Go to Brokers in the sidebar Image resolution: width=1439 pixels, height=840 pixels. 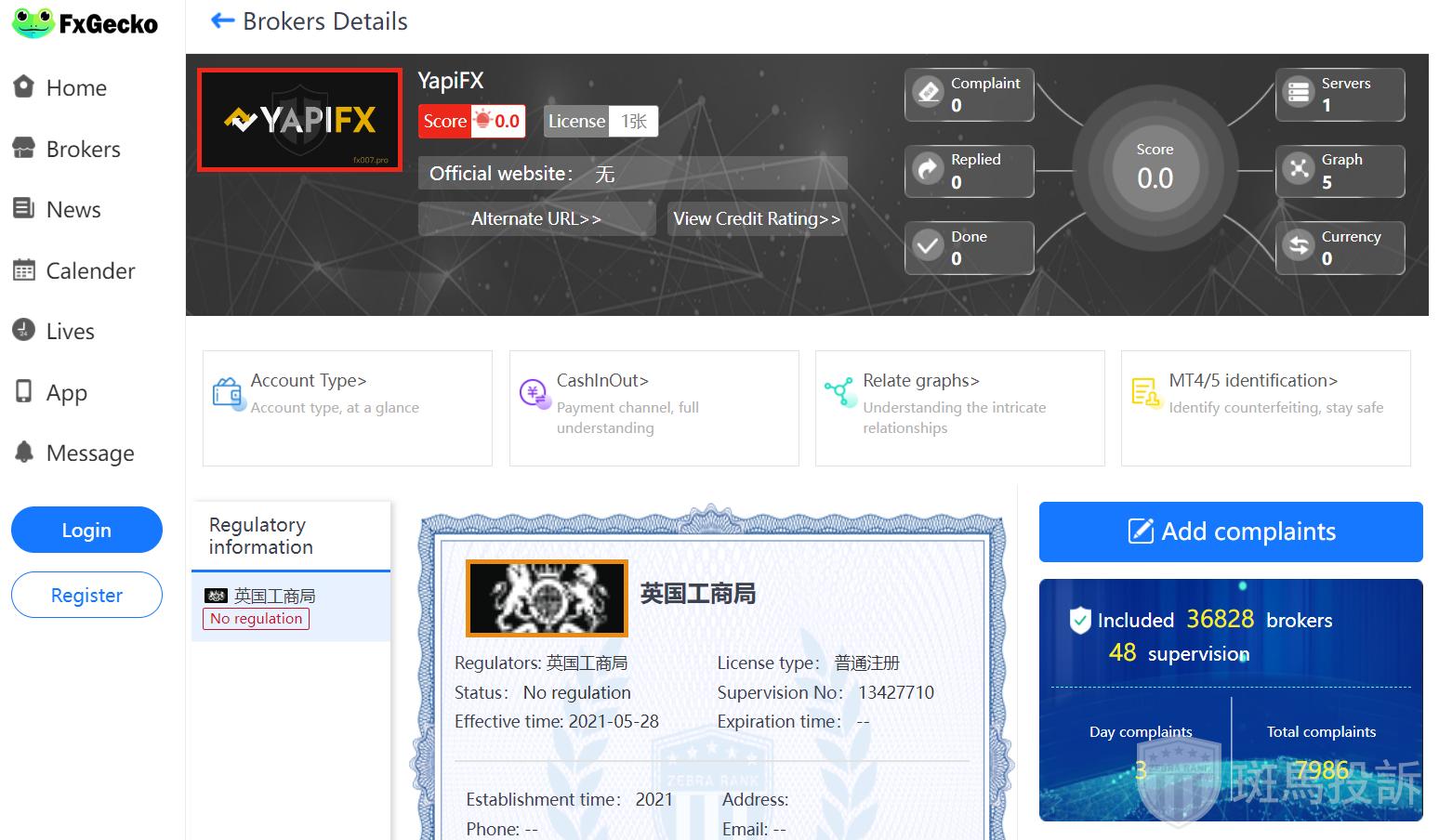coord(83,149)
